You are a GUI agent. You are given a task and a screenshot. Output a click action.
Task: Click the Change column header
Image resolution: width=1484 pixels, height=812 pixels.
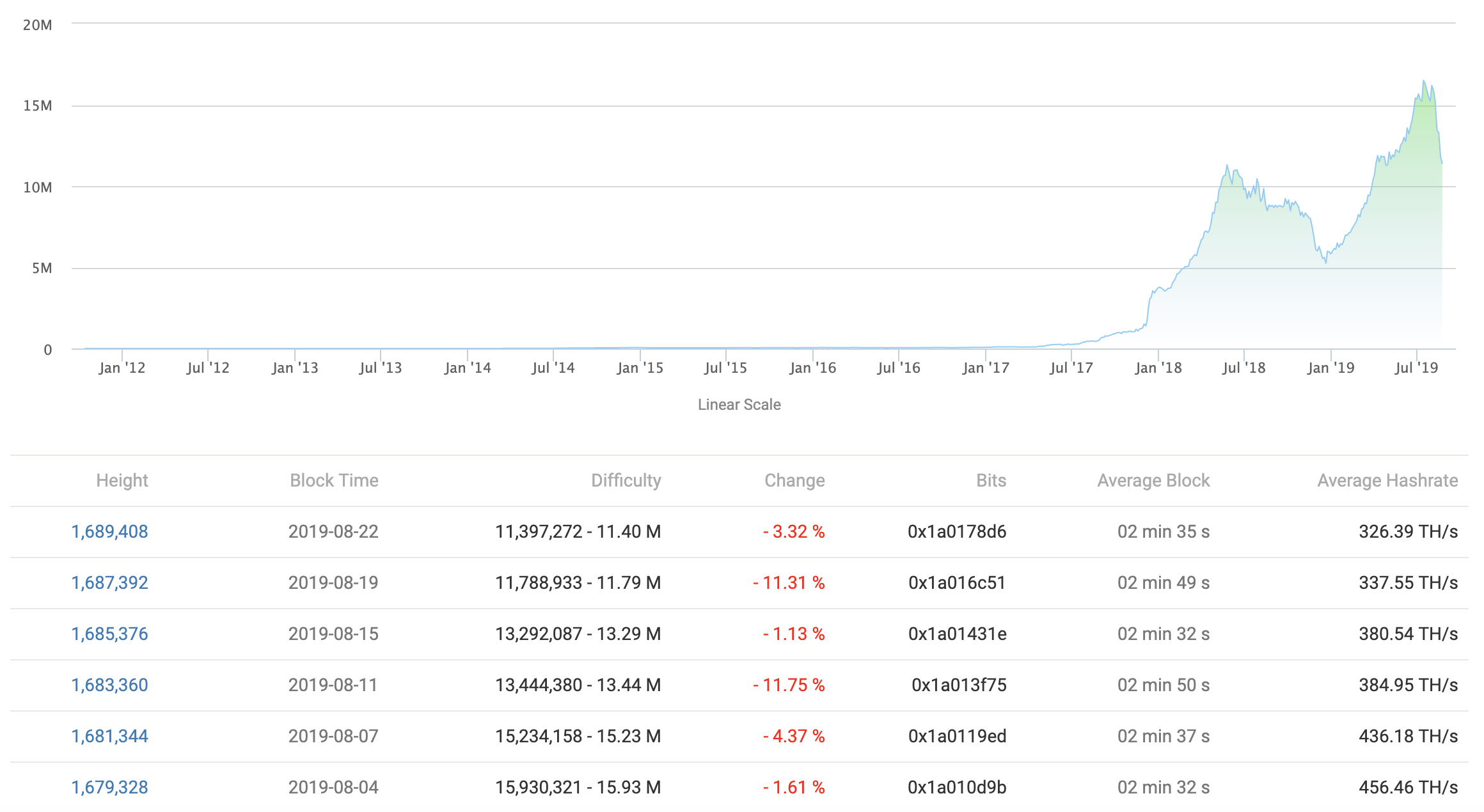point(794,480)
